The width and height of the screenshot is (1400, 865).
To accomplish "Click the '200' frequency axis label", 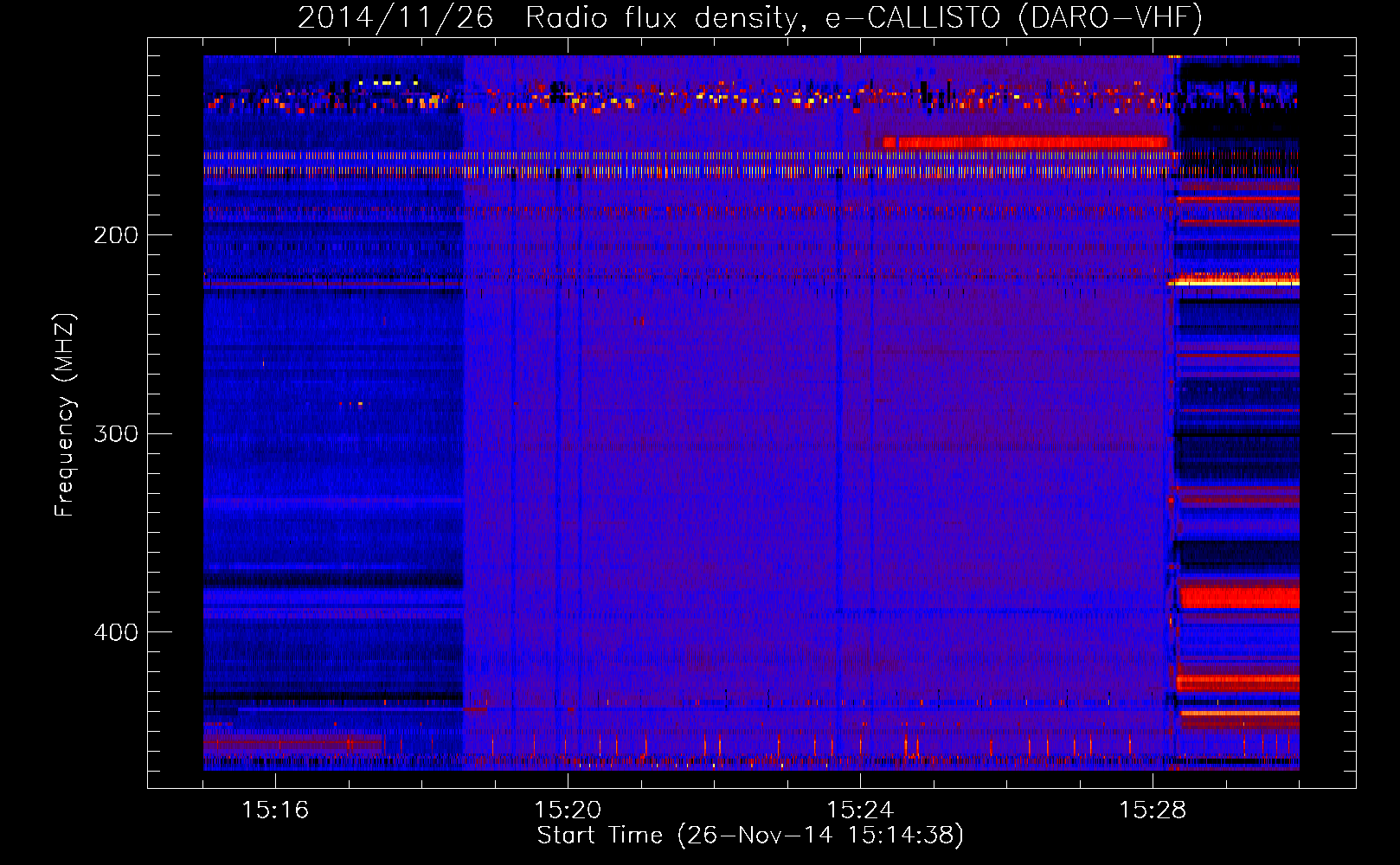I will pos(116,234).
